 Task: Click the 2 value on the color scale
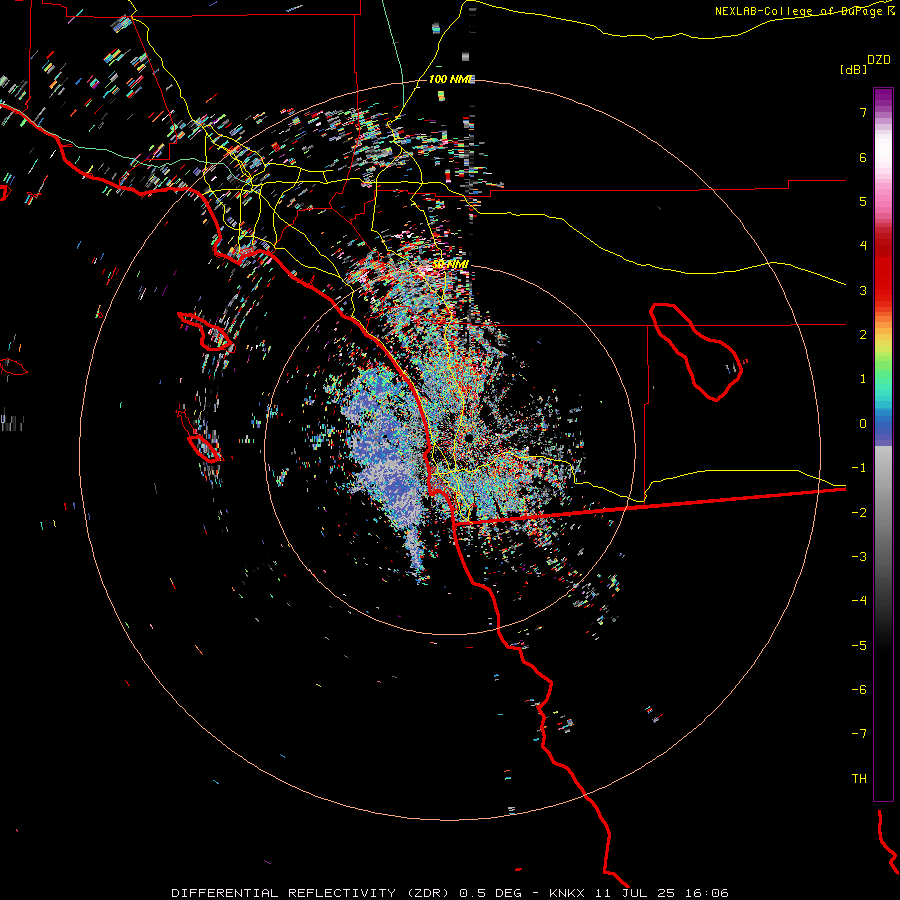pos(863,335)
